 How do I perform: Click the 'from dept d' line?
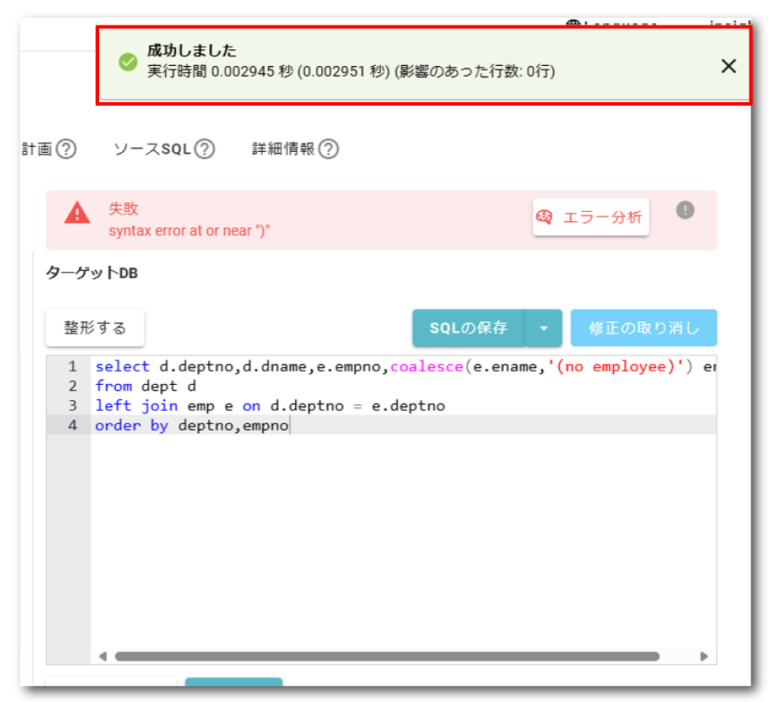[x=145, y=386]
